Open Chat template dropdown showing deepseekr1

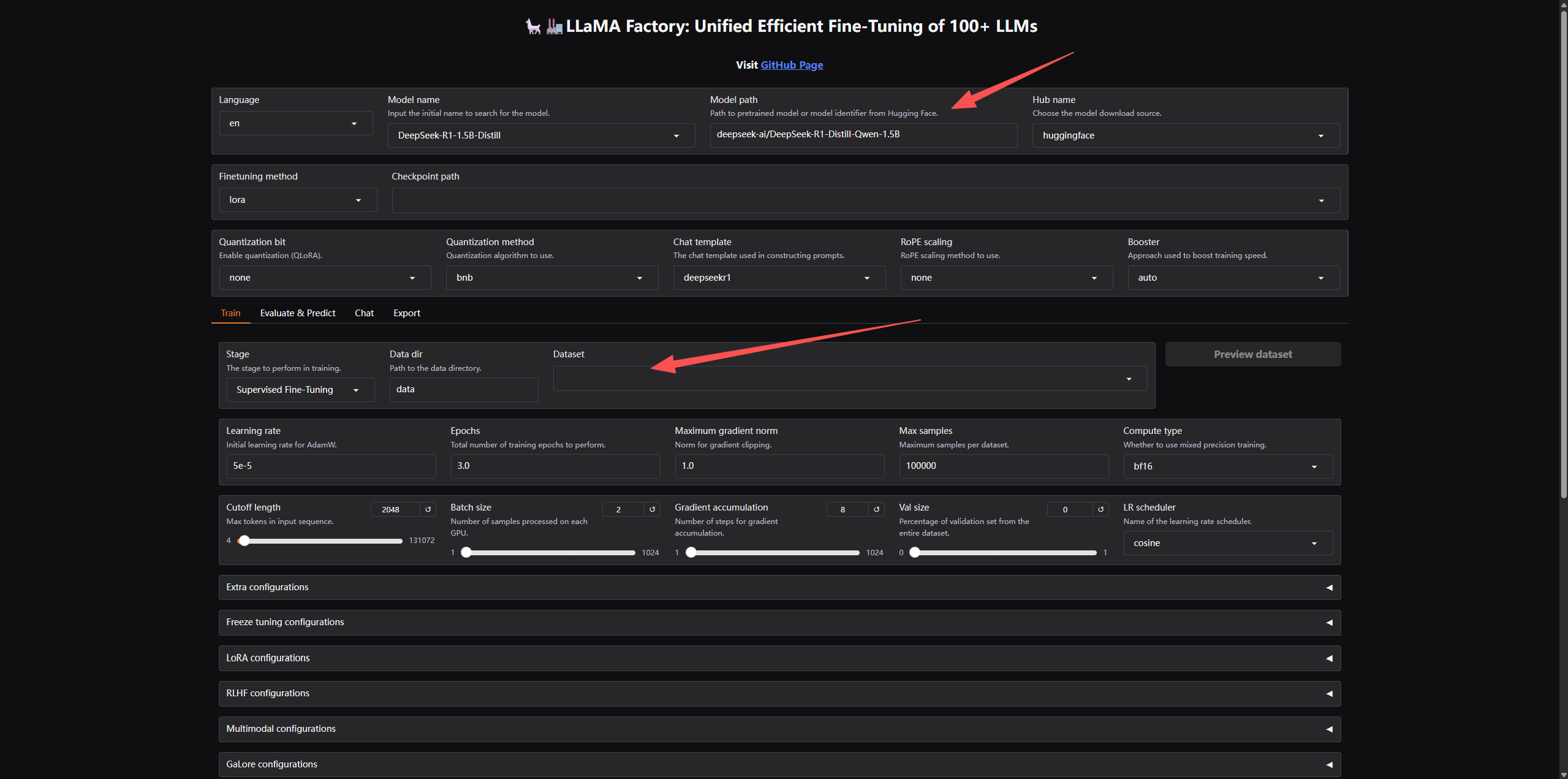point(779,278)
